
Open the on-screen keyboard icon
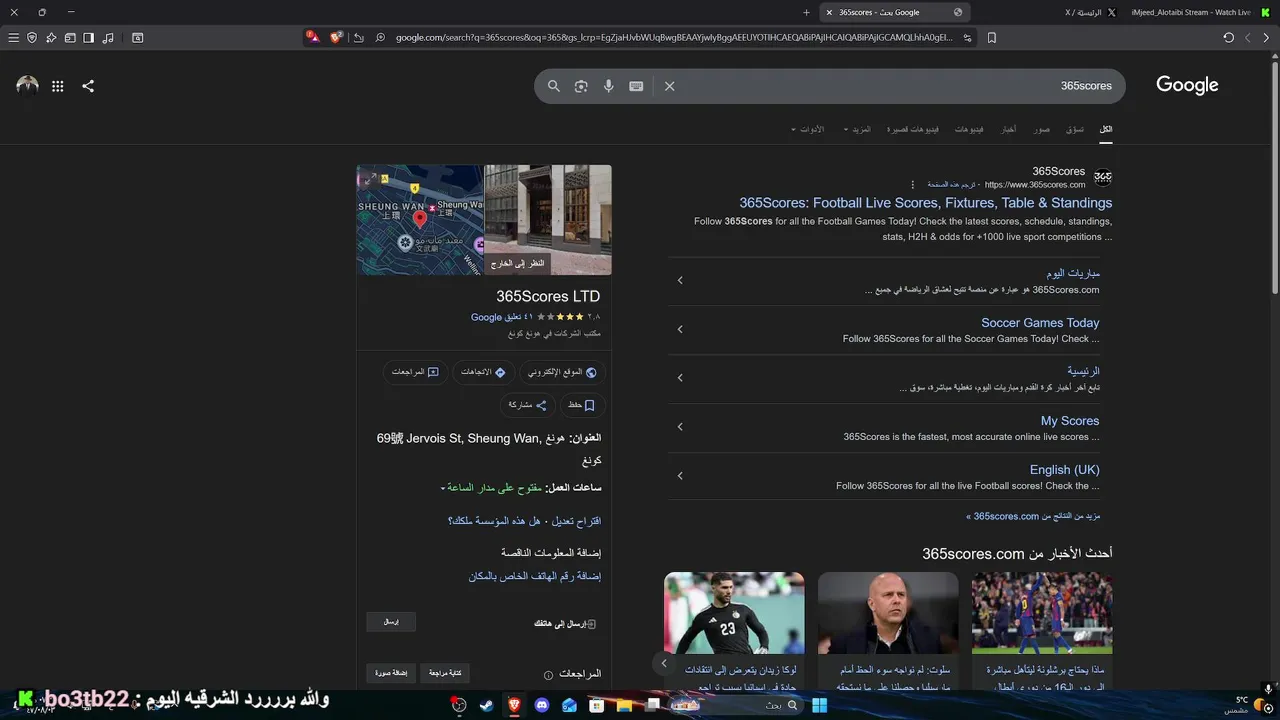click(636, 86)
